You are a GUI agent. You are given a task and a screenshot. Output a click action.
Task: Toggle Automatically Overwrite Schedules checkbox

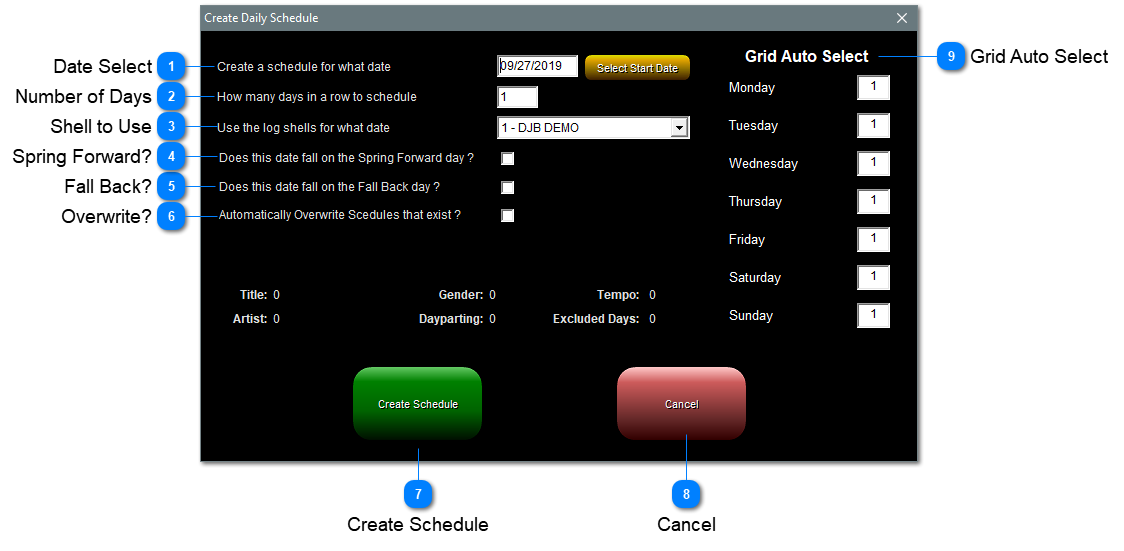(x=508, y=215)
